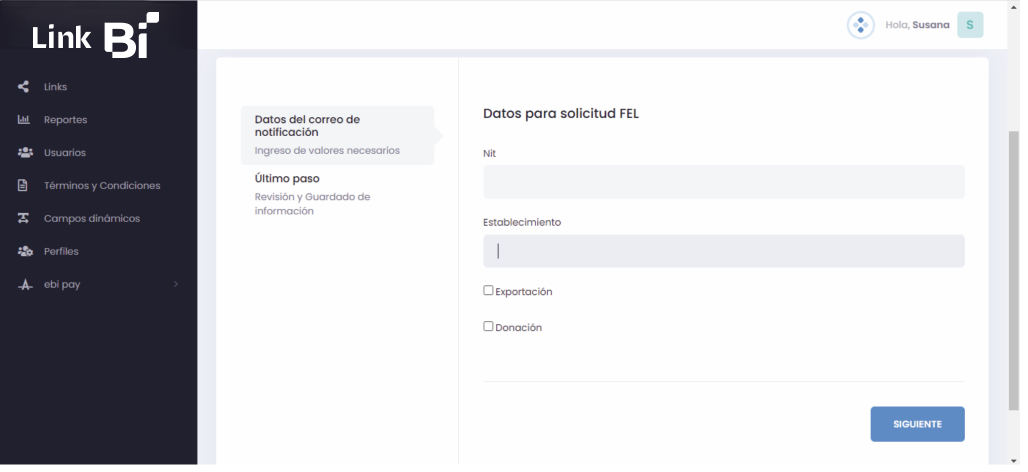Click the Hola, Susana user greeting

[x=917, y=25]
